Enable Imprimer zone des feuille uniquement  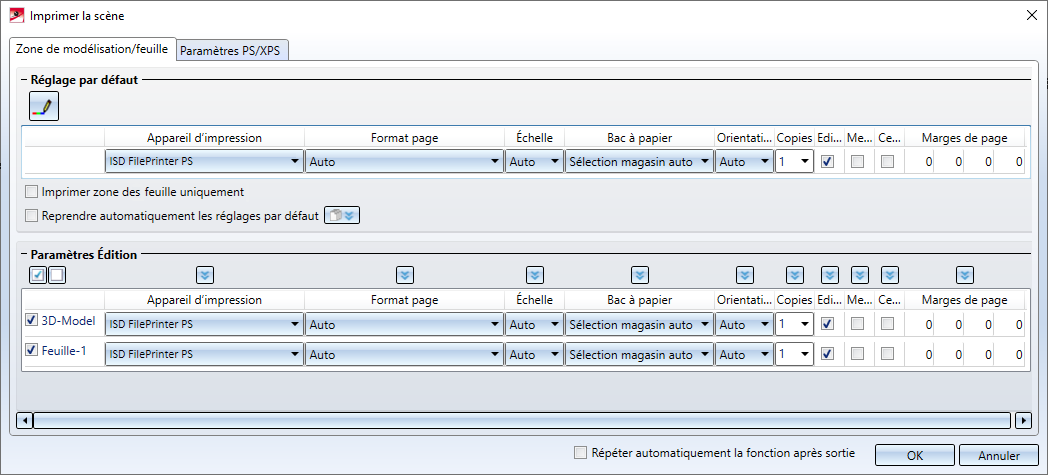click(x=34, y=191)
